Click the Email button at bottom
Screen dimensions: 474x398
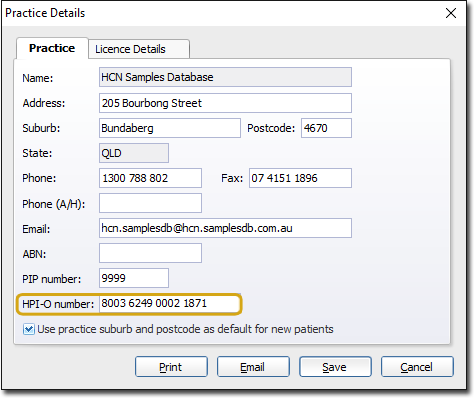point(253,367)
